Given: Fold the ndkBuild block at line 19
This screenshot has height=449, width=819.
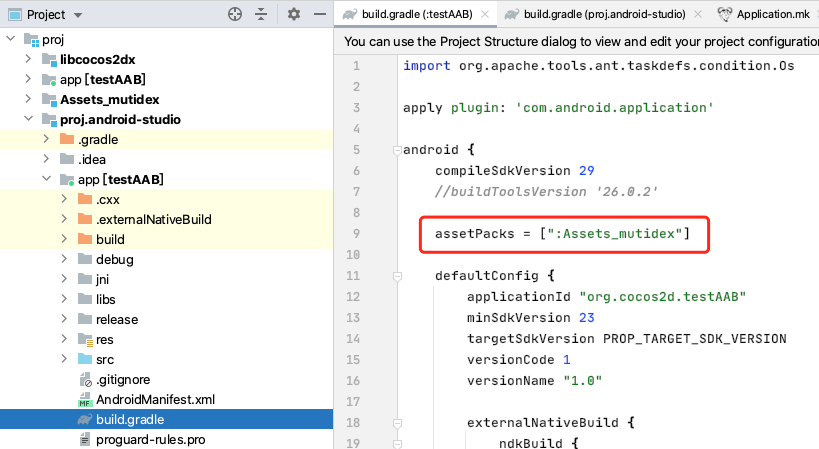Looking at the screenshot, I should pyautogui.click(x=397, y=444).
